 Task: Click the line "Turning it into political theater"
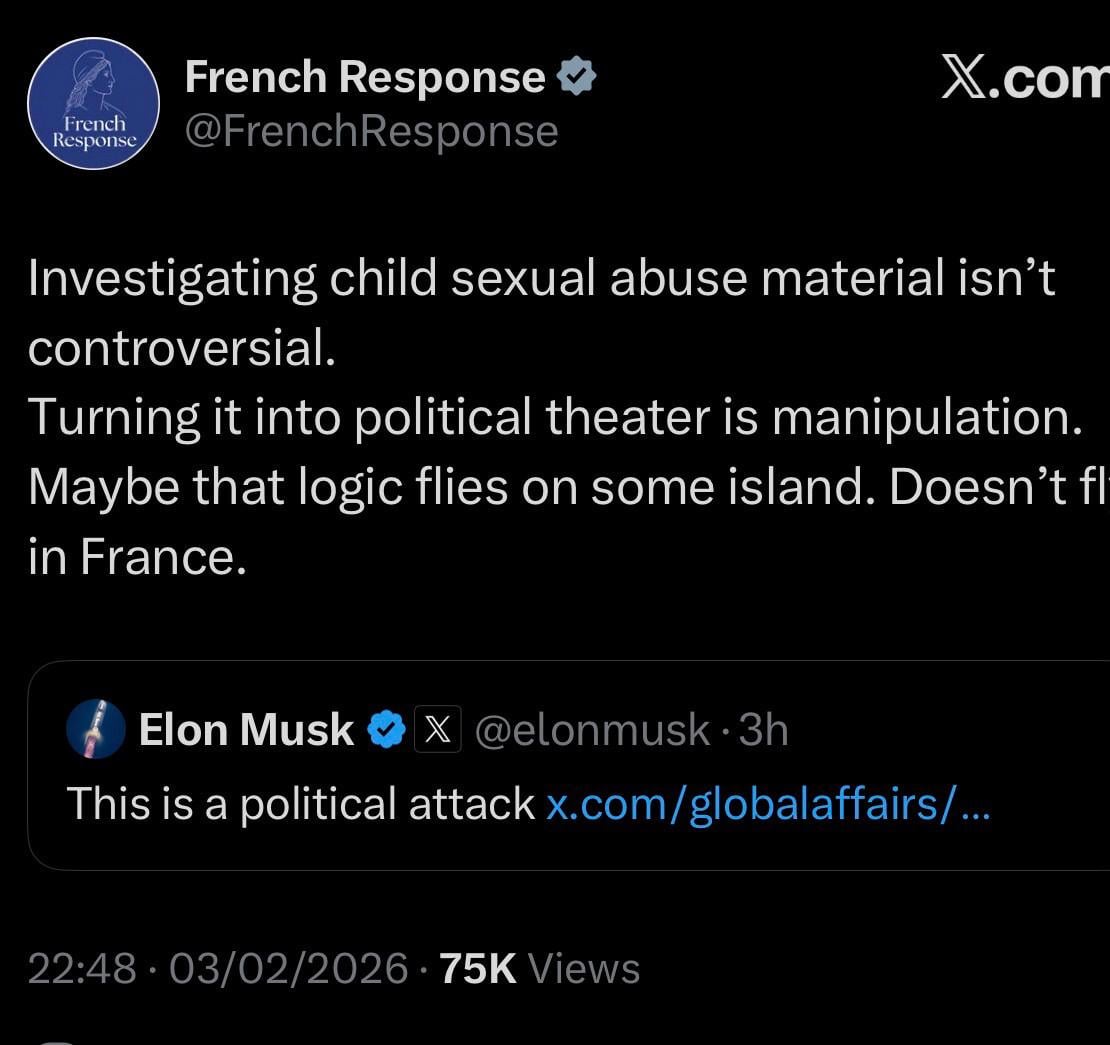click(555, 417)
